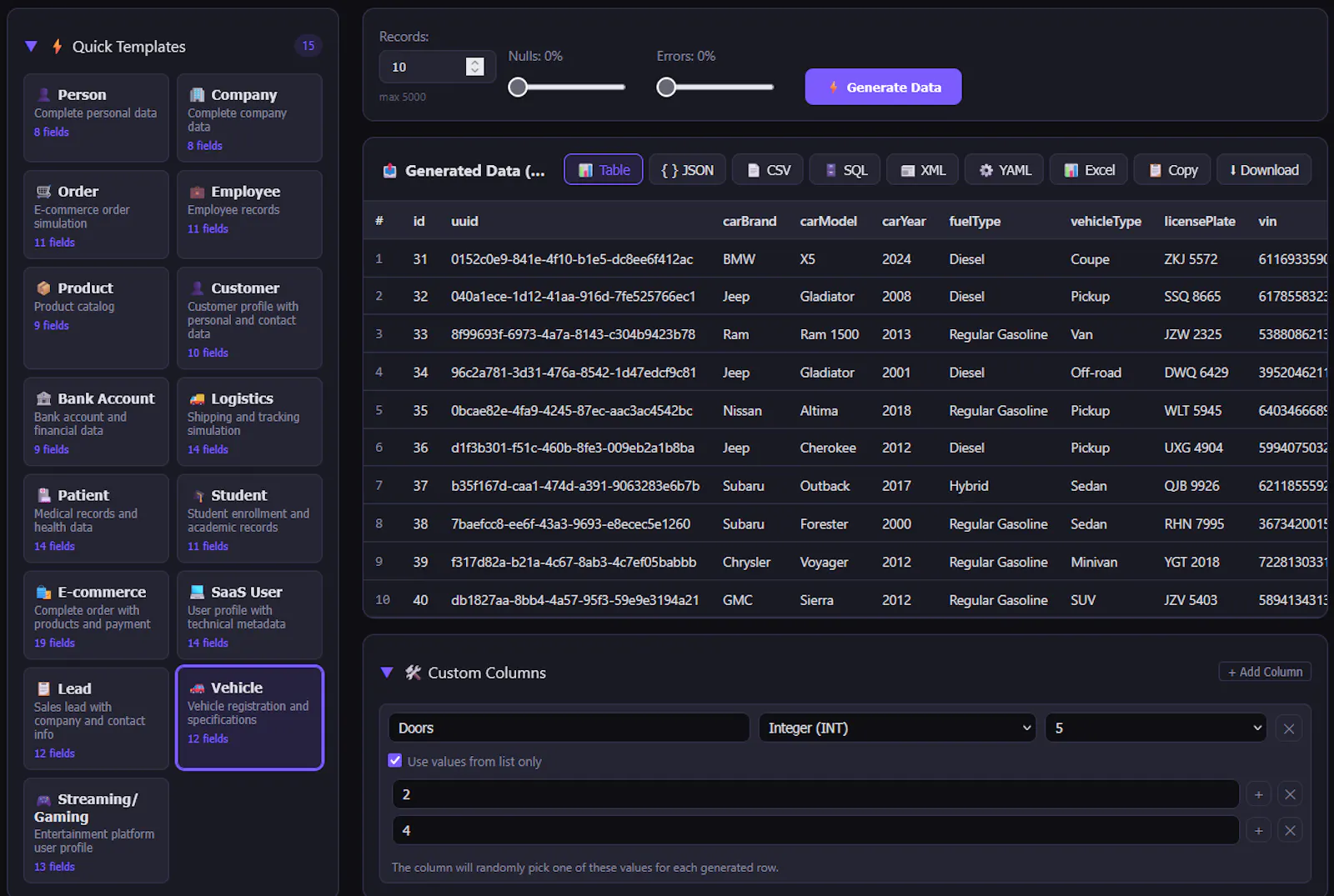Click the E-commerce template shopping icon

click(43, 593)
